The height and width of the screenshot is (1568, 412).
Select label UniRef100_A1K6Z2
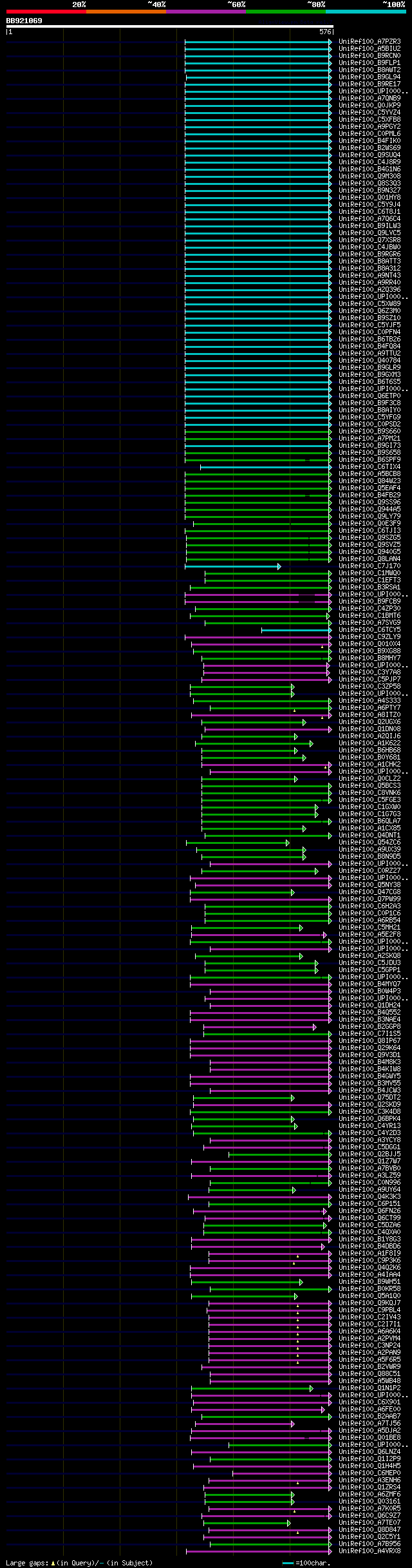[370, 743]
